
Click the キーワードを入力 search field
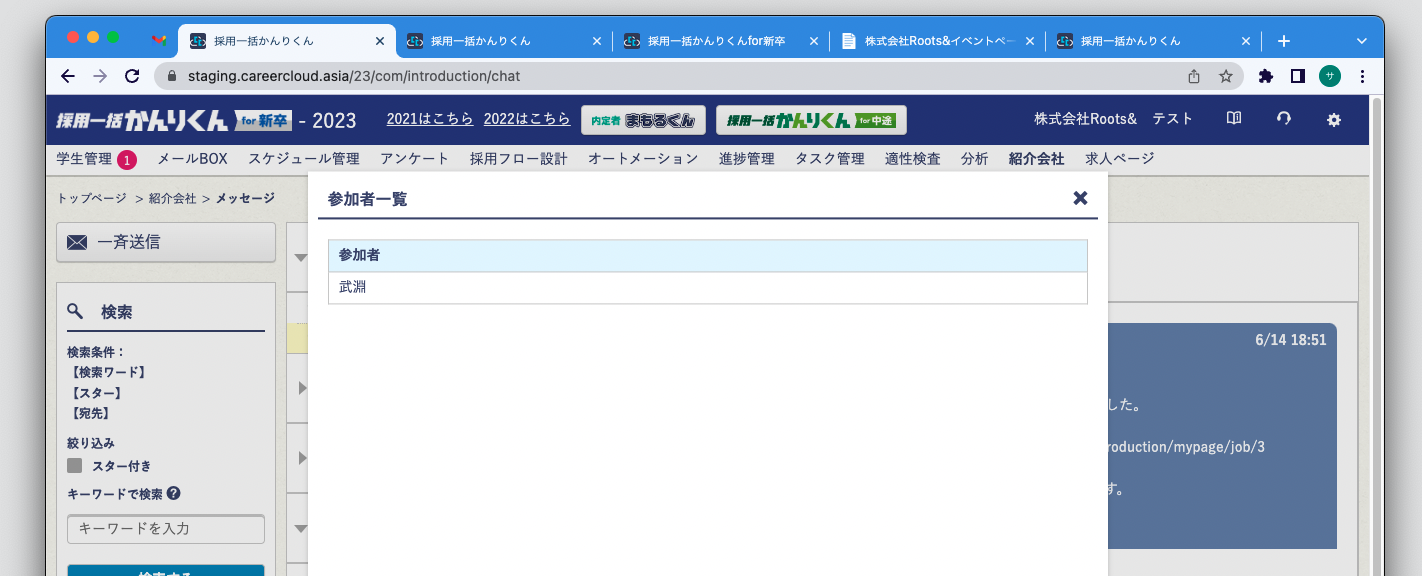tap(165, 529)
